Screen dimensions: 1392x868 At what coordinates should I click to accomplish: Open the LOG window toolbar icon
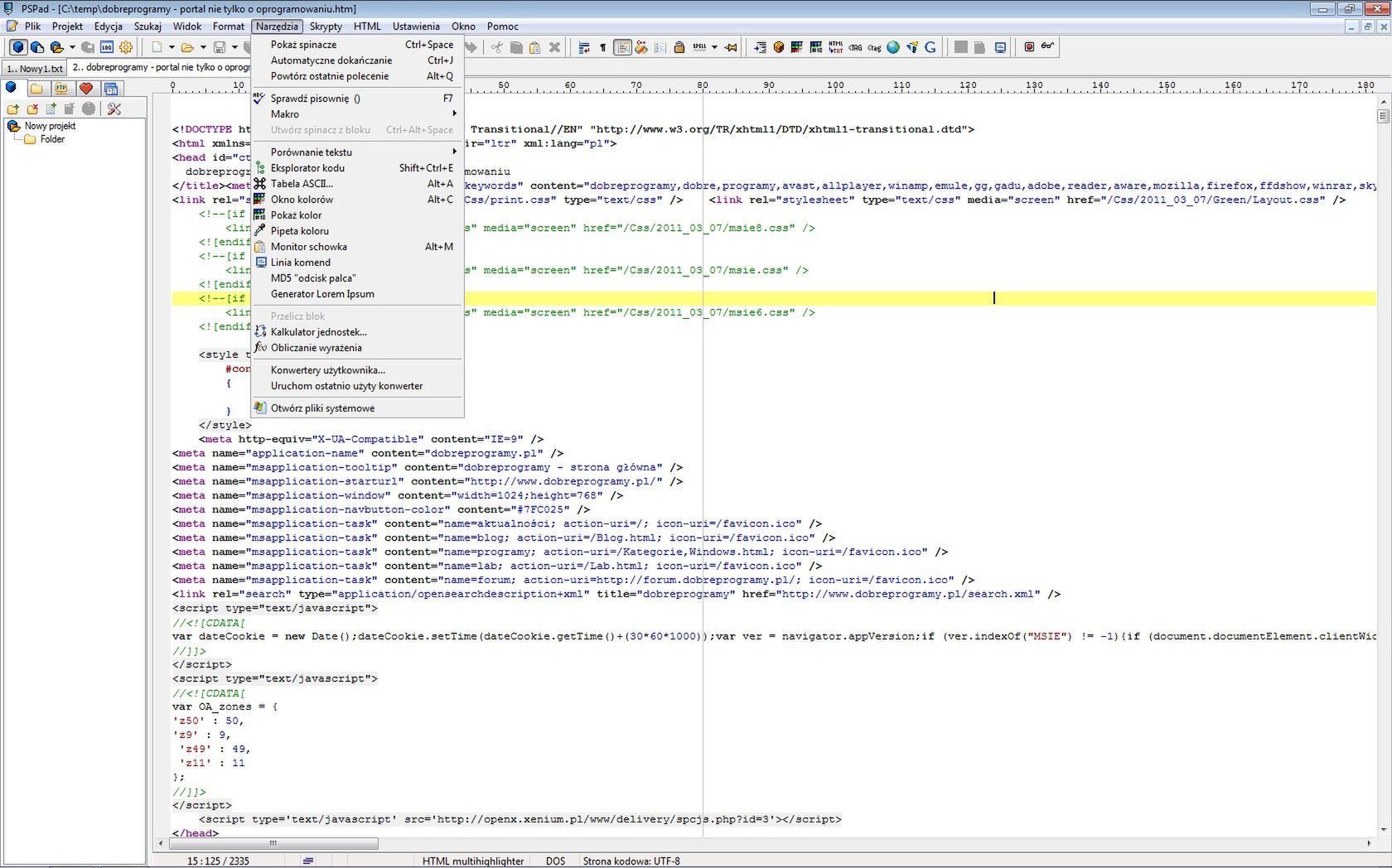(x=107, y=47)
